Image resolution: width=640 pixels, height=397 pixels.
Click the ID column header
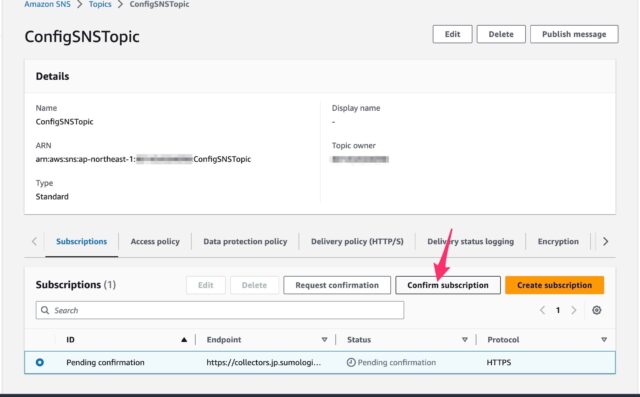coord(70,339)
